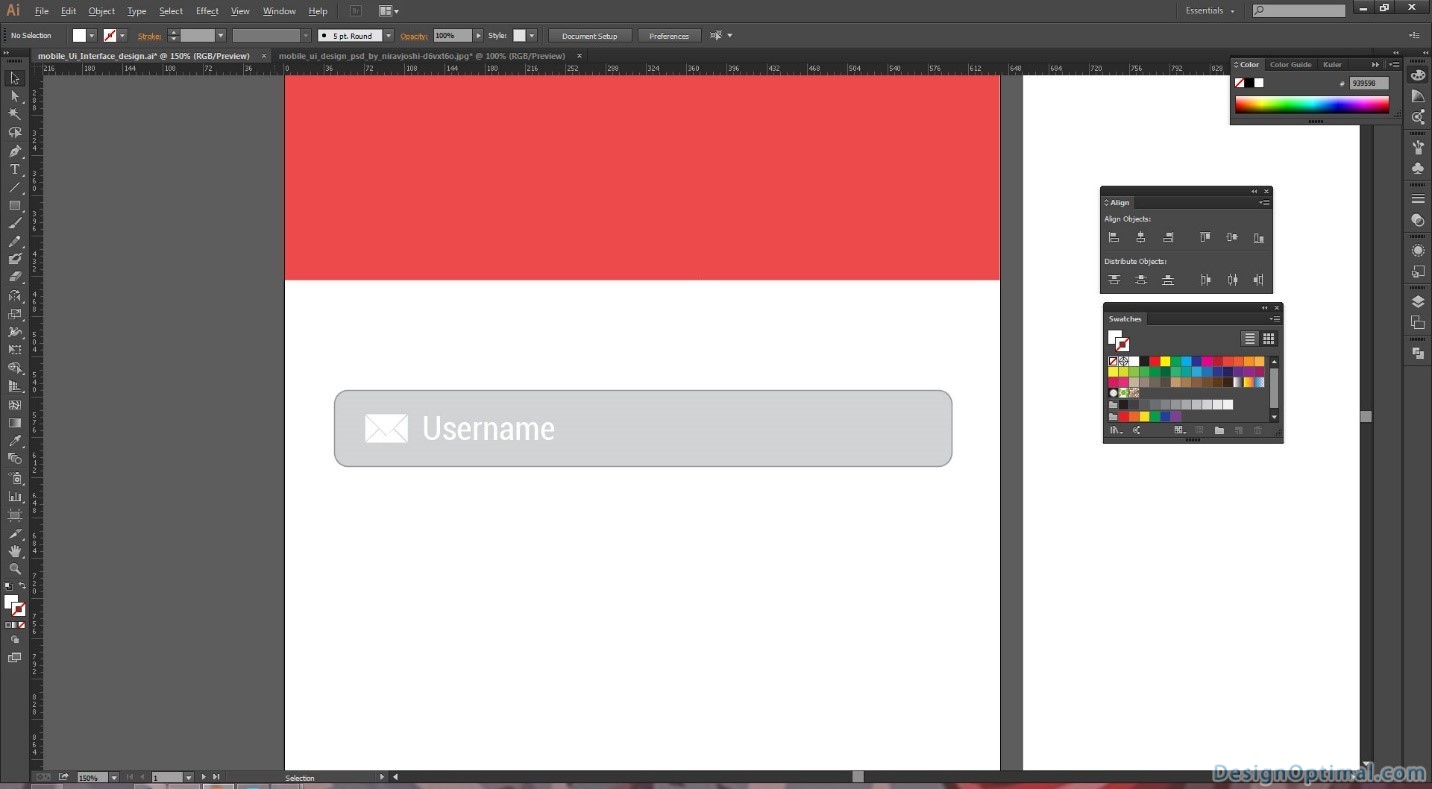This screenshot has height=789, width=1432.
Task: Click New Color Group folder icon
Action: 1219,430
